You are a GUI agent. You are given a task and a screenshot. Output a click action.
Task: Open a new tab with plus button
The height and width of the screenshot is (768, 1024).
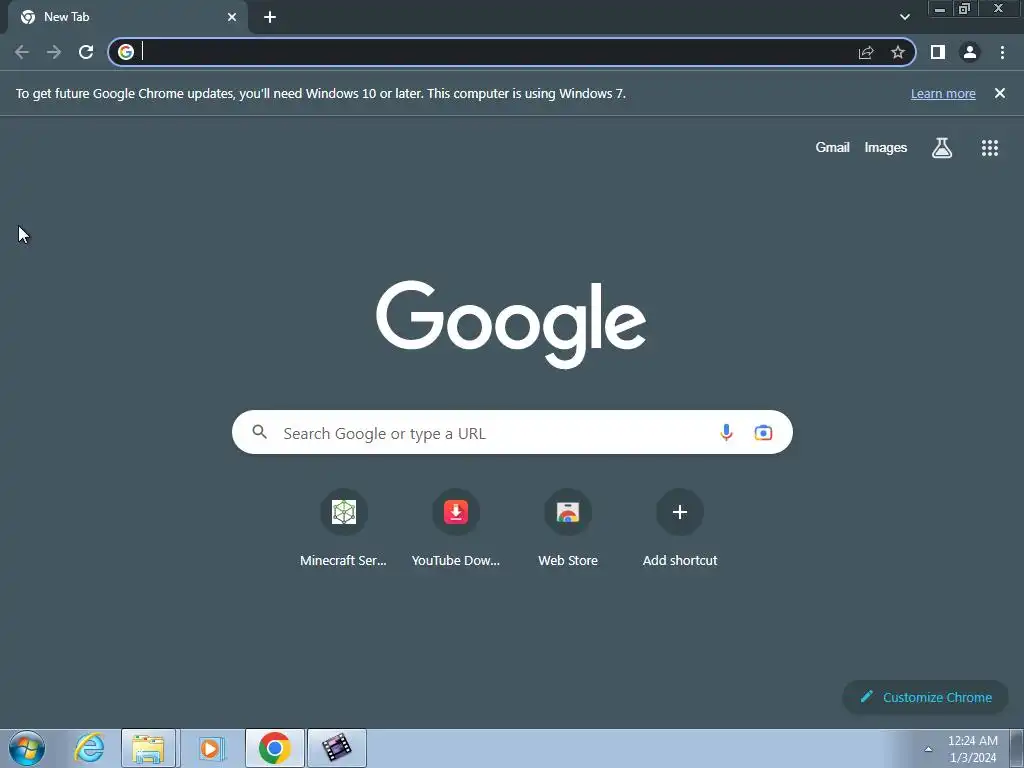click(270, 17)
